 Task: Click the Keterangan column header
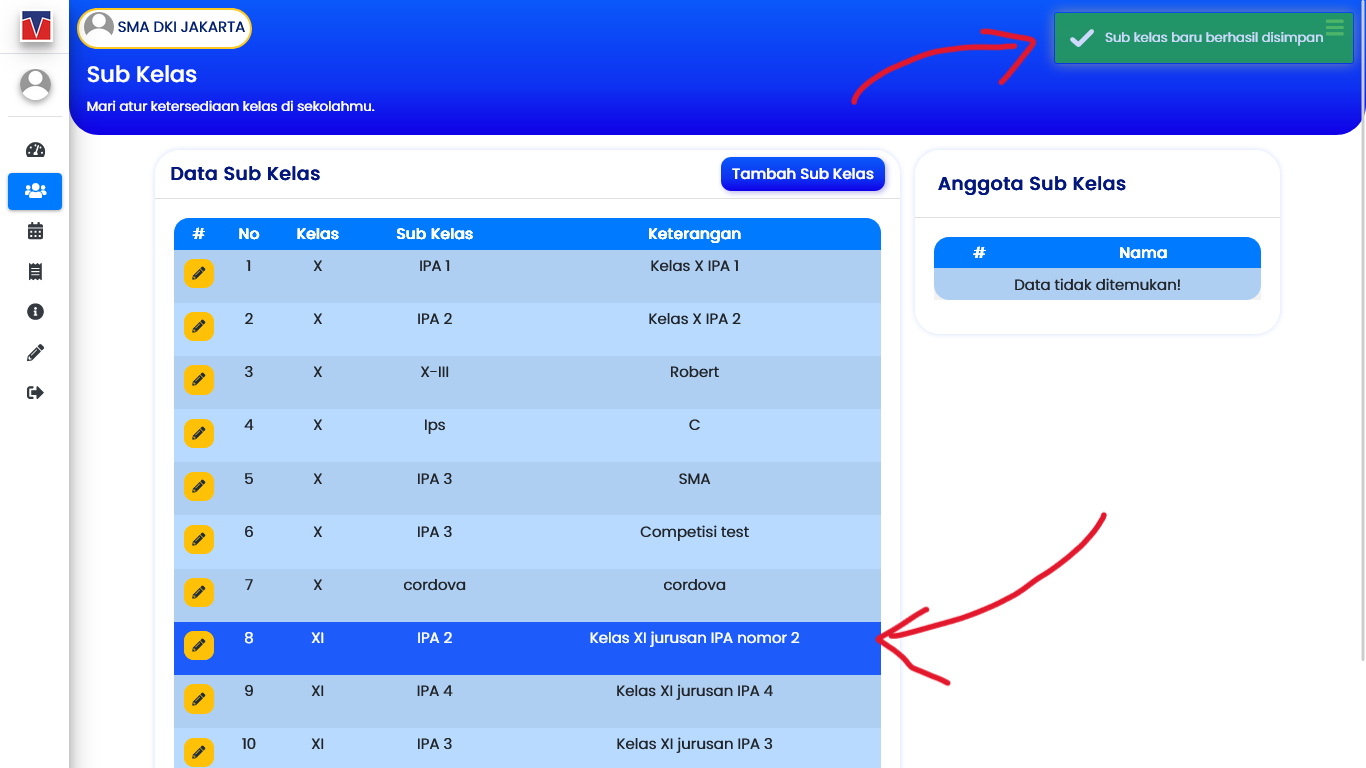(694, 234)
